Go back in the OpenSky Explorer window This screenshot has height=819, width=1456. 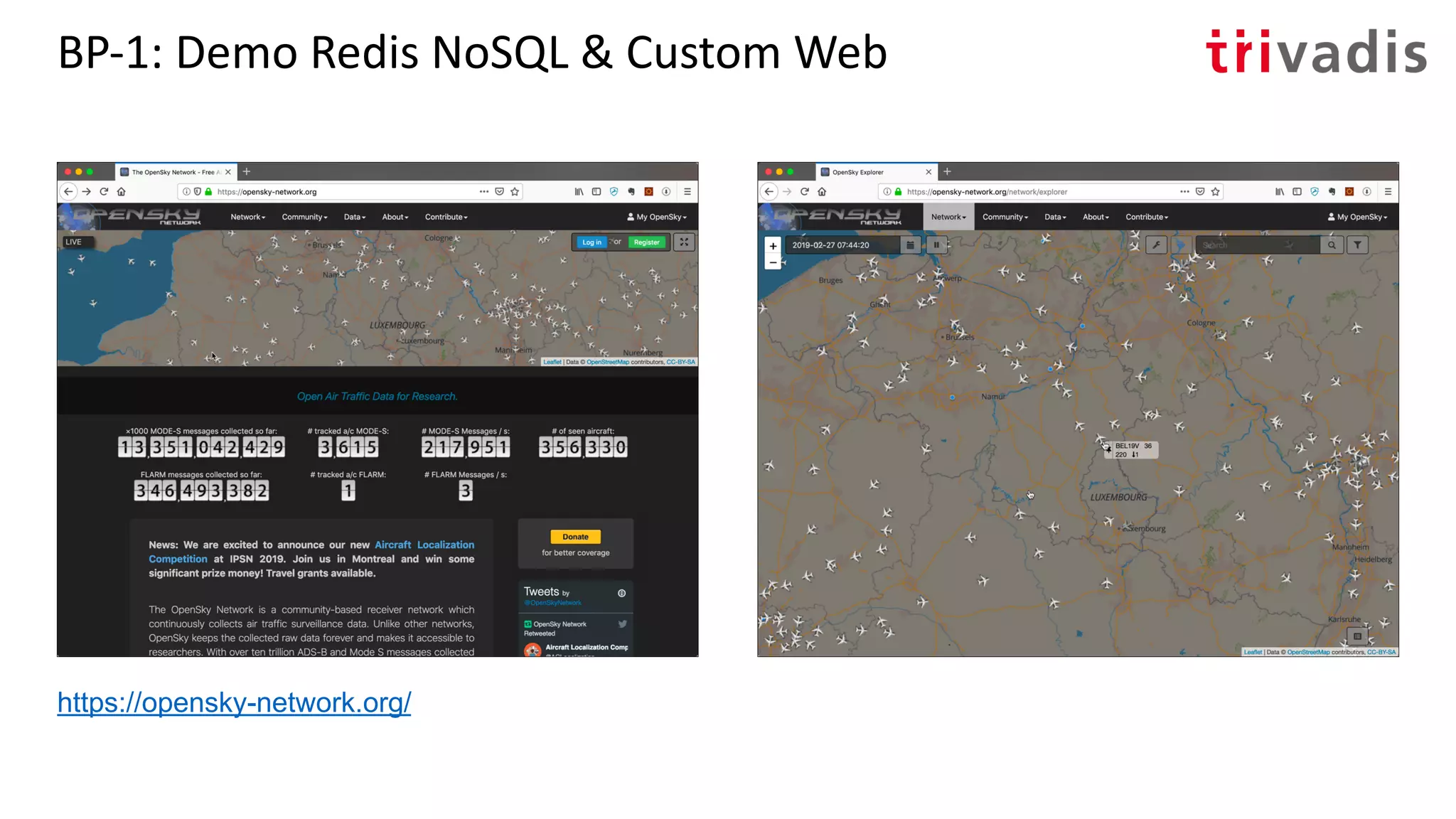point(769,191)
